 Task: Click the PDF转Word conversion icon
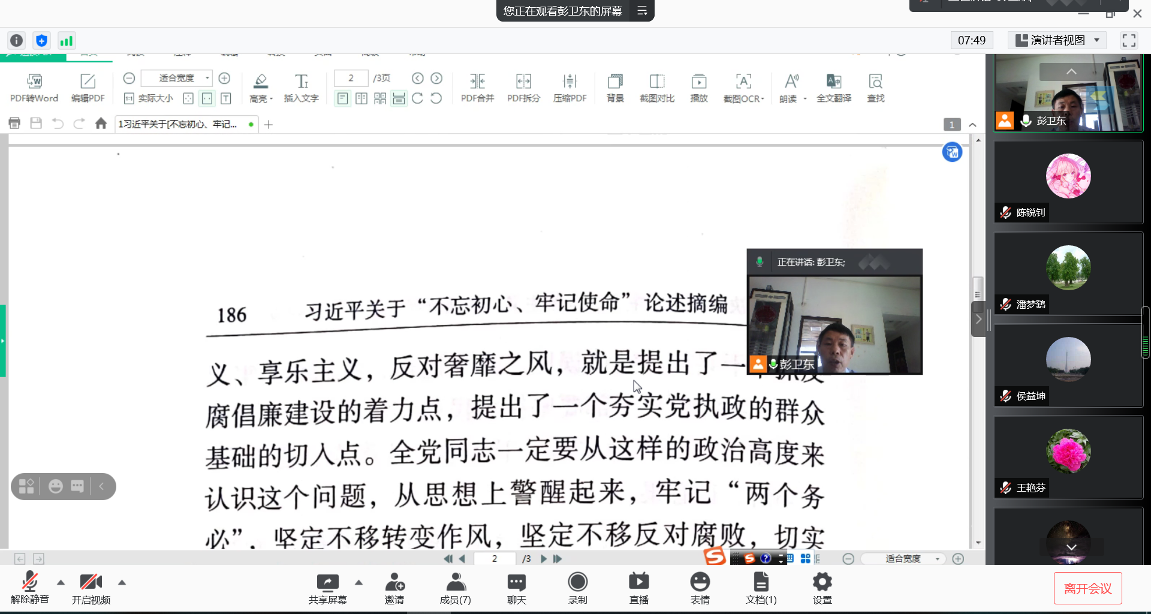[34, 83]
